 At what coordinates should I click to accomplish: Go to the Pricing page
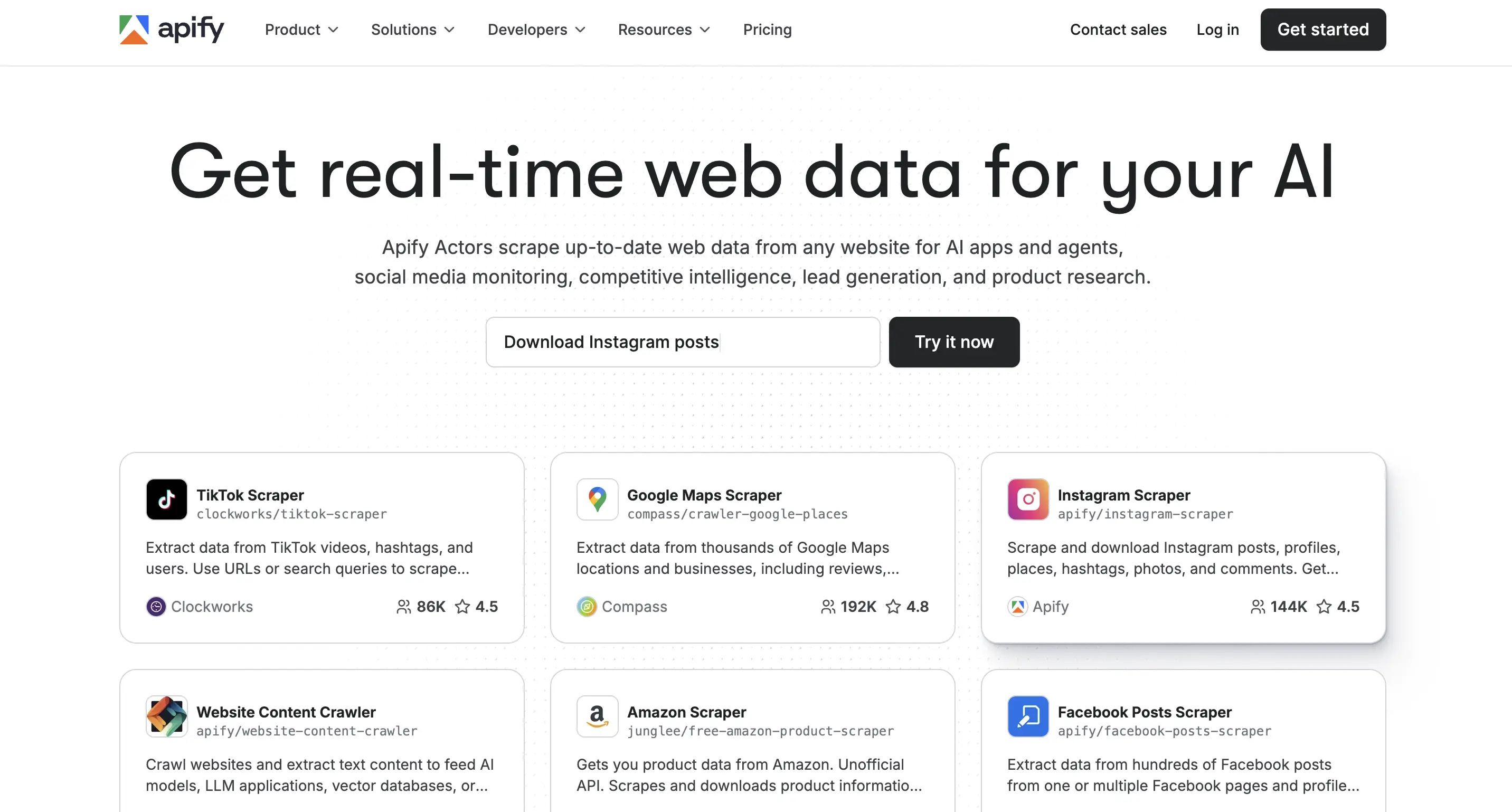767,30
